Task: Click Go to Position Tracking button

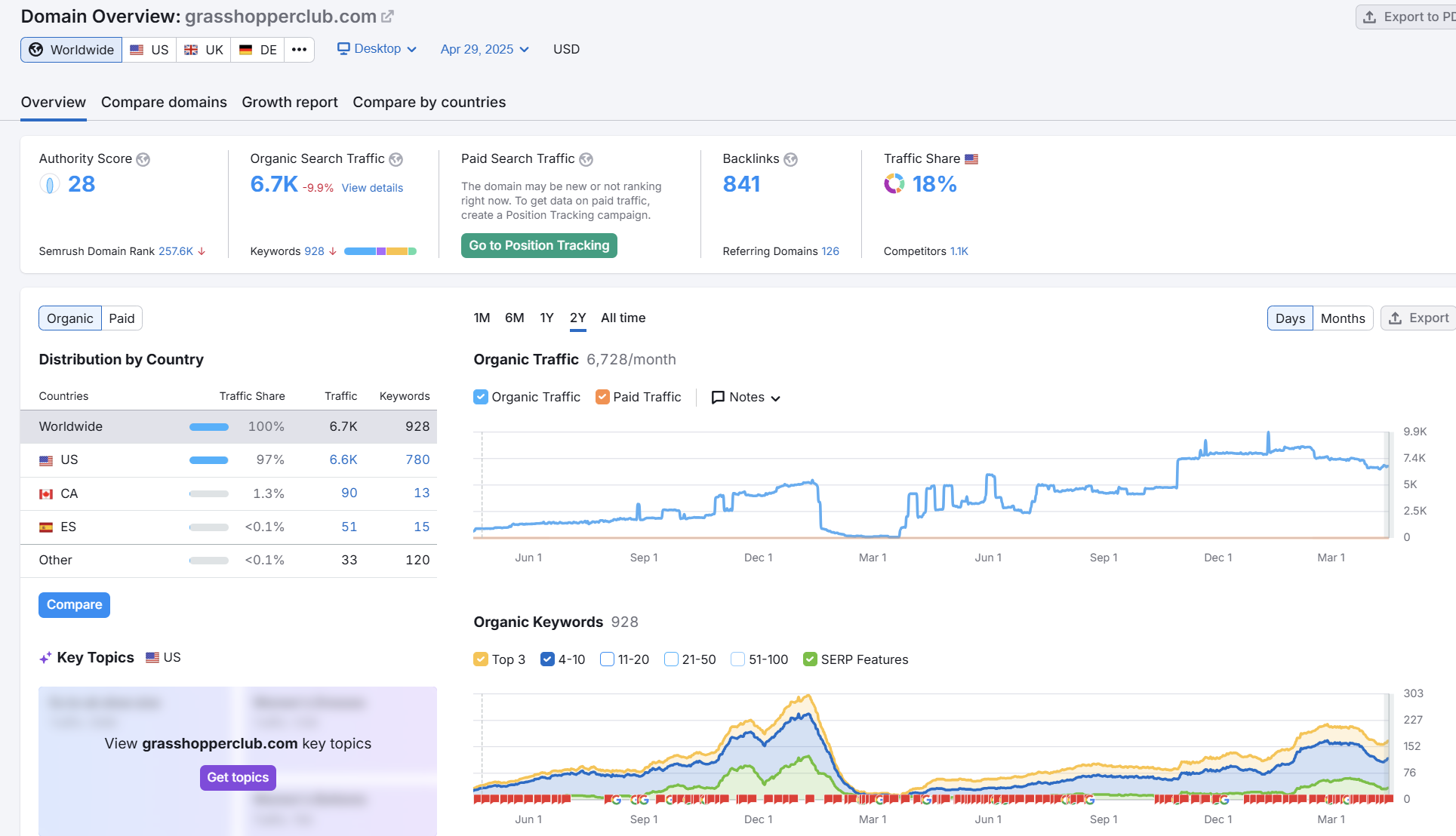Action: (539, 245)
